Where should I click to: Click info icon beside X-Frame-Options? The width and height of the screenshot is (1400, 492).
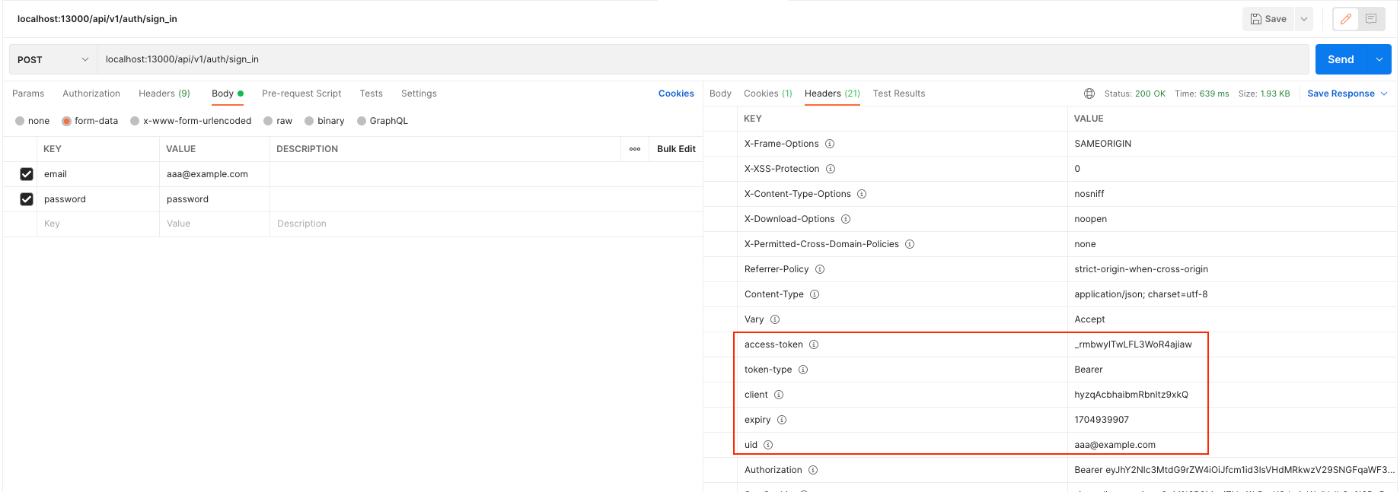point(831,144)
